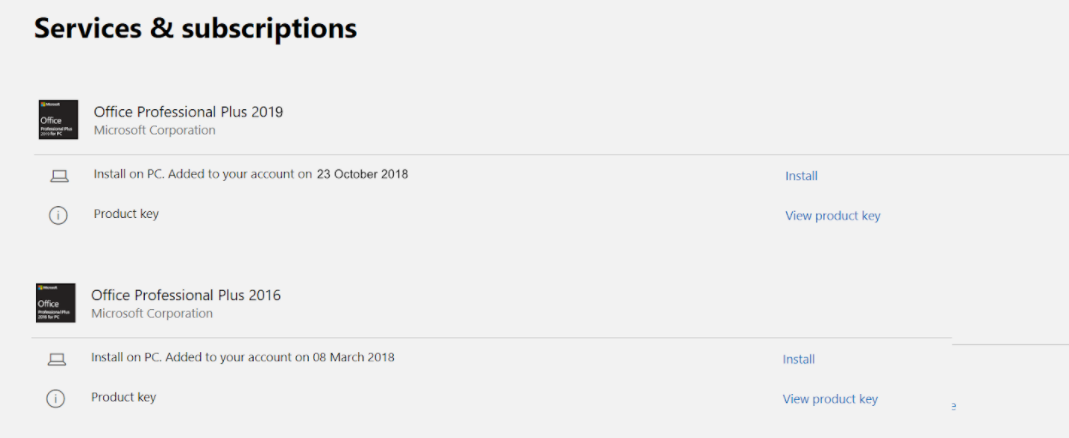The height and width of the screenshot is (438, 1069).
Task: Open the Office Professional Plus 2016 title
Action: pos(186,295)
